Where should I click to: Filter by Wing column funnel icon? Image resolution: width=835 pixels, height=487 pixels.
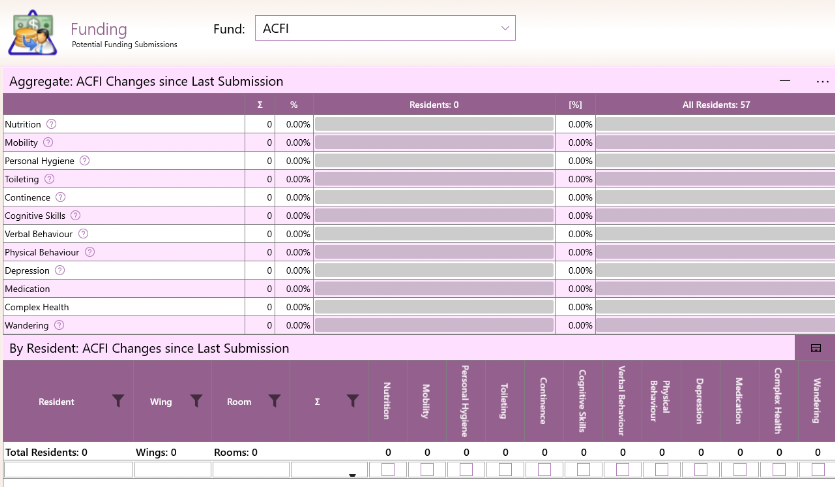point(197,401)
